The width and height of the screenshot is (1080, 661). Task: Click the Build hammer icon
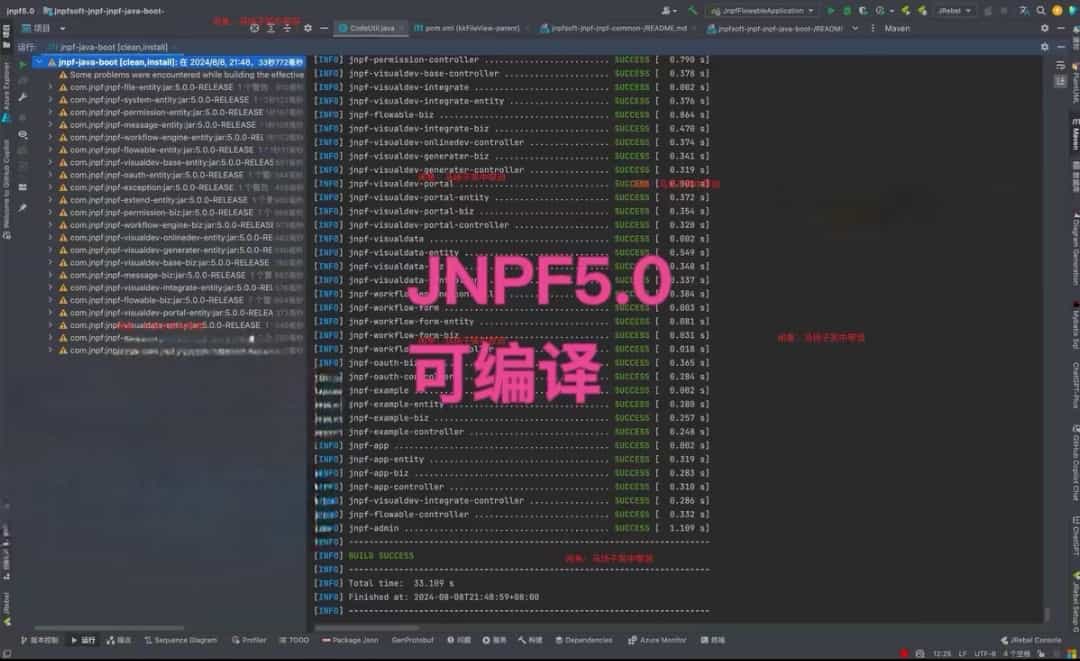click(693, 10)
